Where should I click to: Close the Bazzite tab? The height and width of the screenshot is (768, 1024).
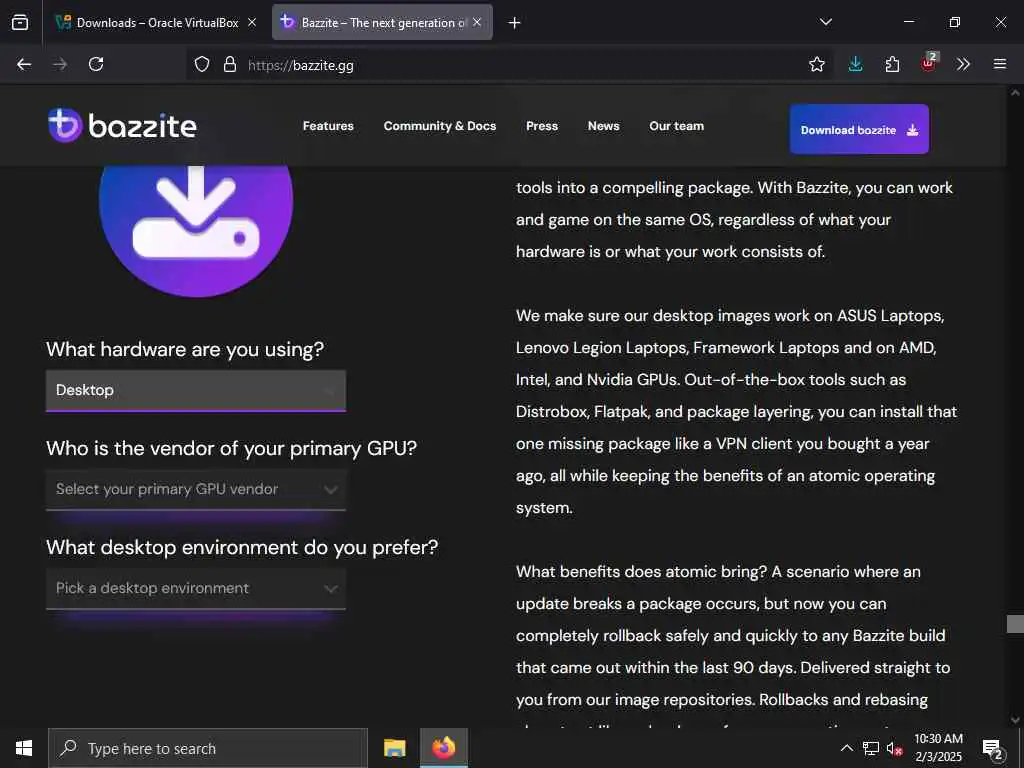tap(477, 22)
